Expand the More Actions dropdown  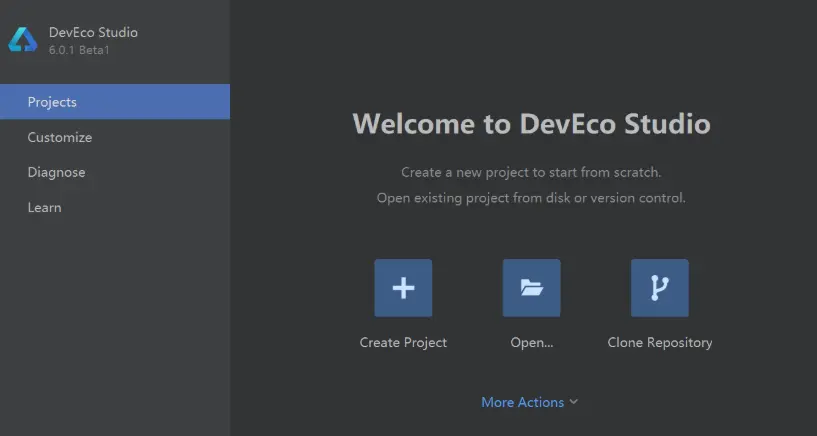coord(523,402)
